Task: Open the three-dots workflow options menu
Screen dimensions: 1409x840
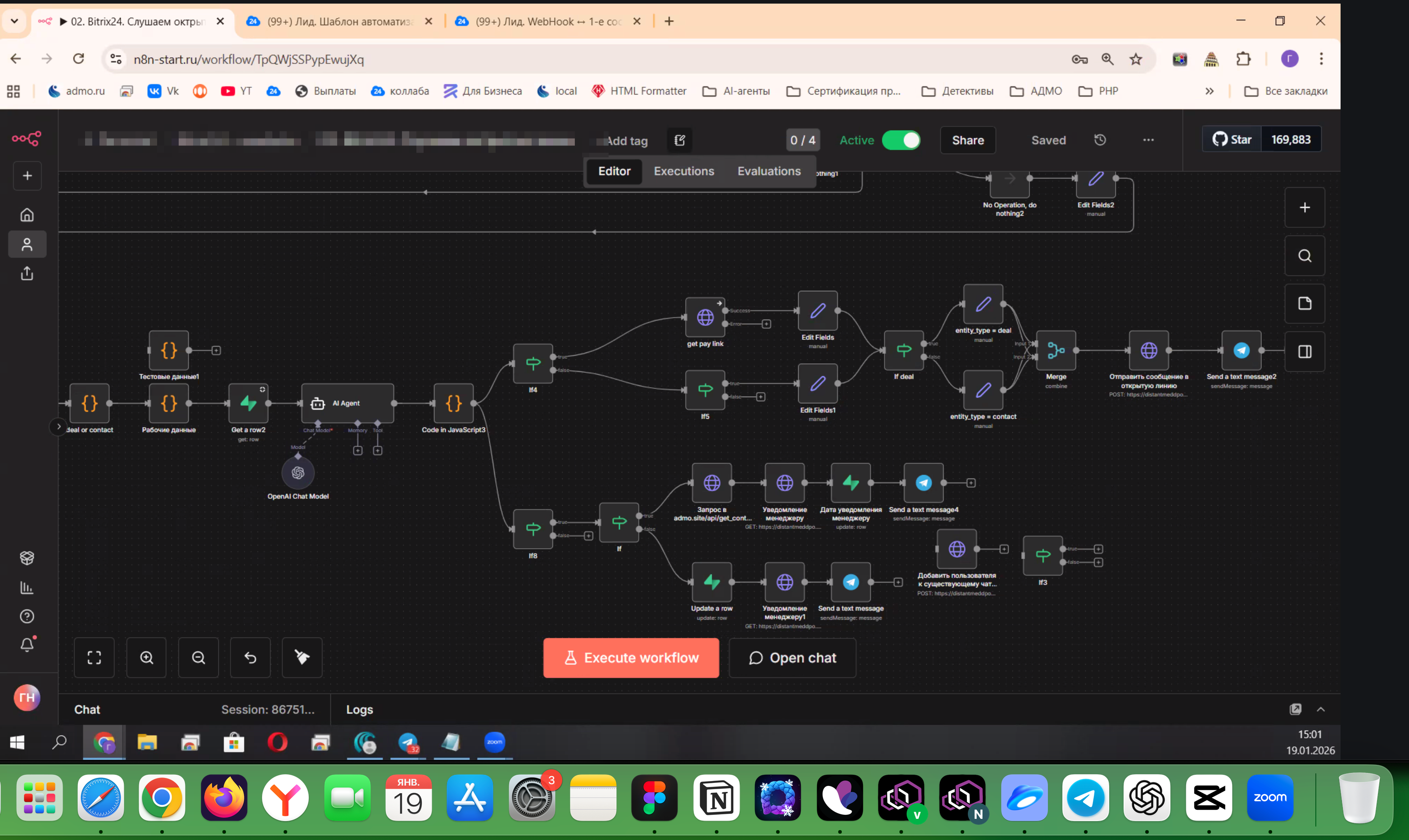Action: [x=1148, y=140]
